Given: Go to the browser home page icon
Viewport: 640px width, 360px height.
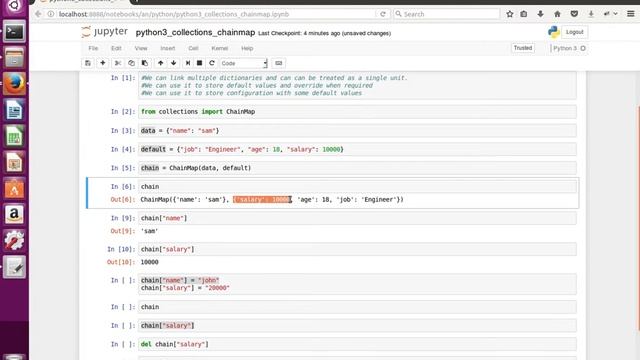Looking at the screenshot, I should 557,14.
